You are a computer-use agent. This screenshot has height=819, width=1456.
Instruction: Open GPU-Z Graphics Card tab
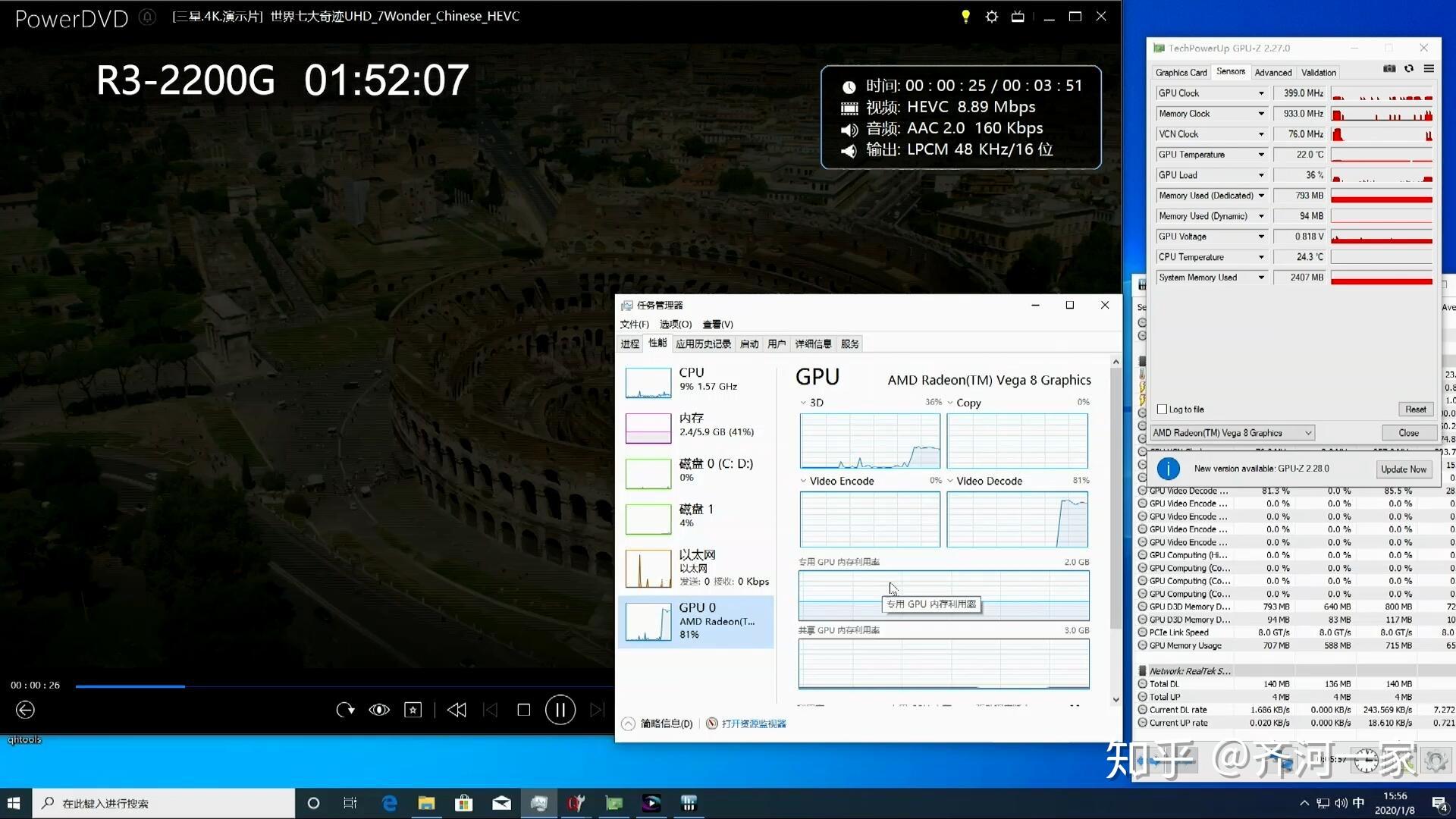[x=1181, y=73]
